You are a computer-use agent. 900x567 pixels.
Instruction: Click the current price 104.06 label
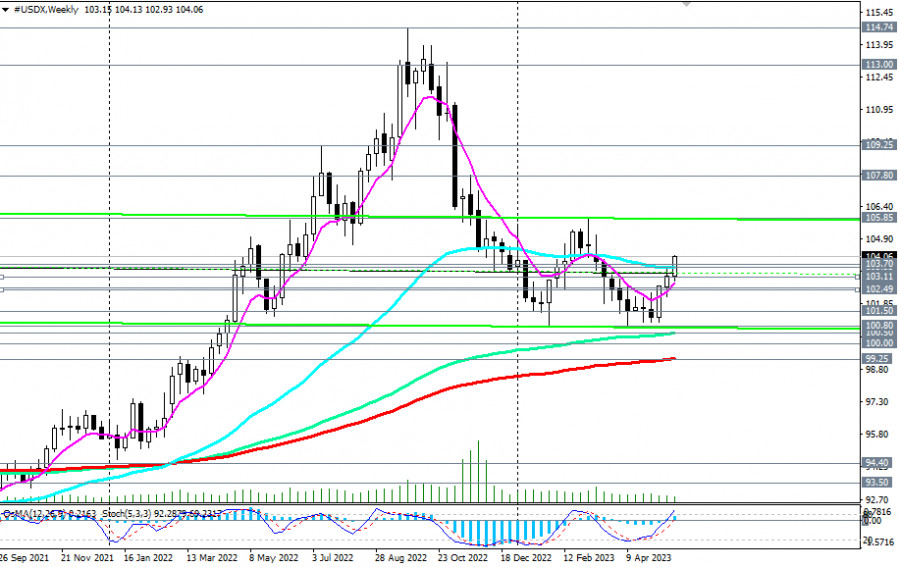pyautogui.click(x=878, y=256)
